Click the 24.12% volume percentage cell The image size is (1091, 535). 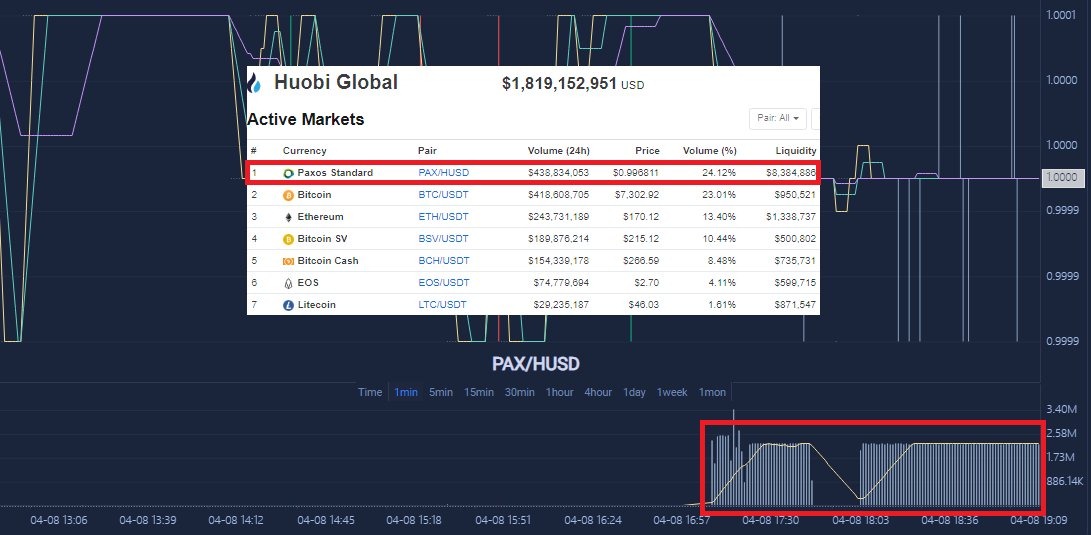point(721,173)
